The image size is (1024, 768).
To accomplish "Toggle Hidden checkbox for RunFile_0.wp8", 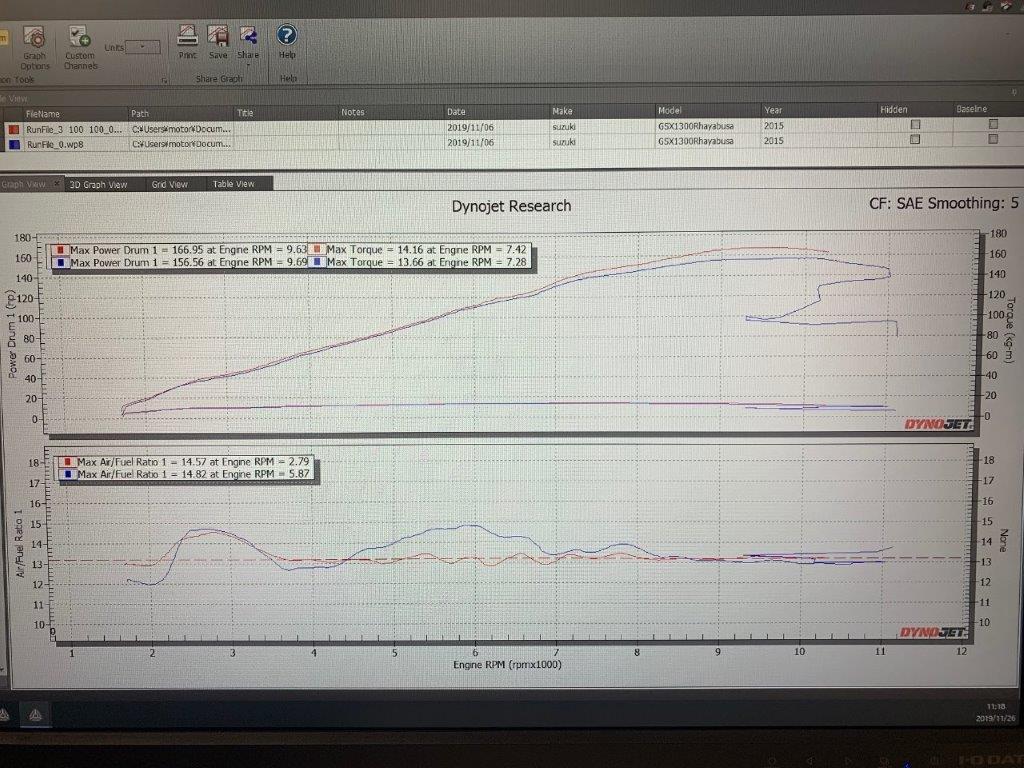I will 915,140.
